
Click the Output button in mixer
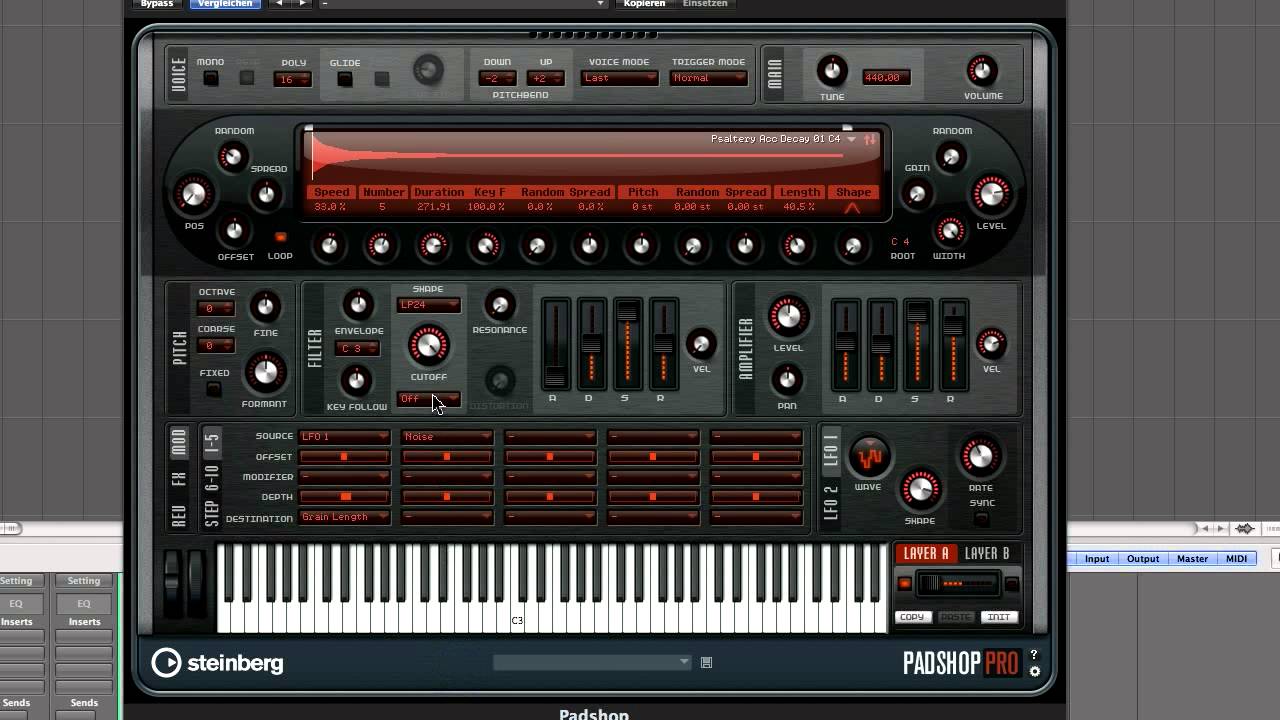click(x=1143, y=559)
